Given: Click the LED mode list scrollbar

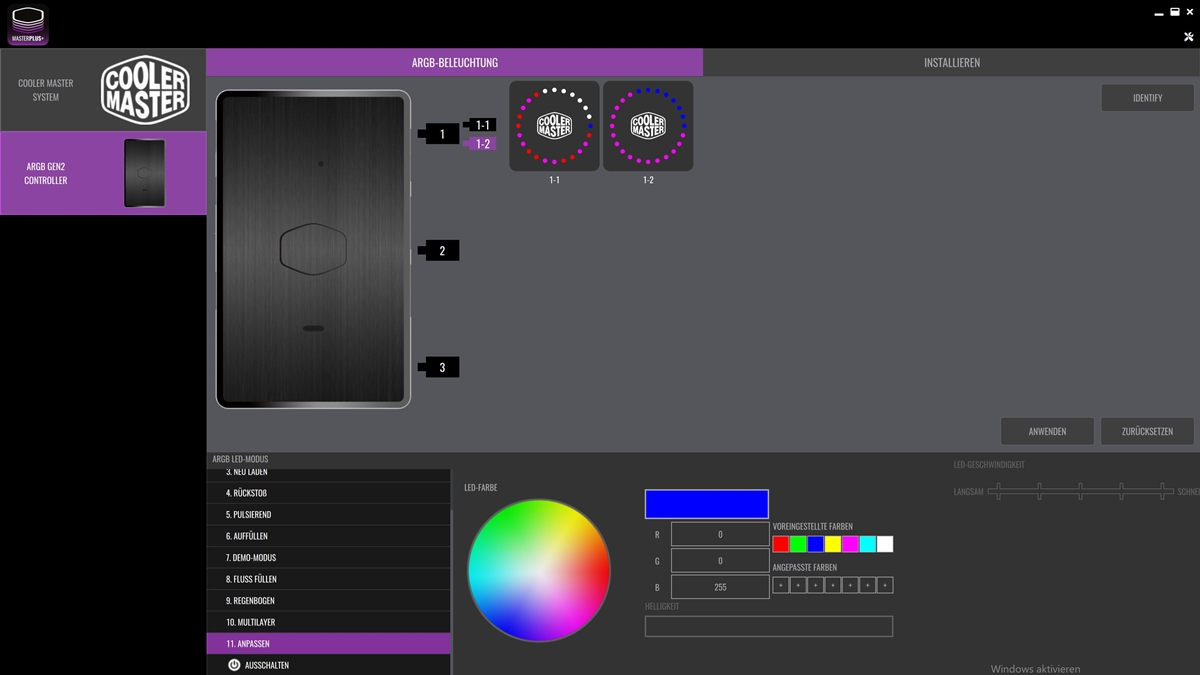Looking at the screenshot, I should coord(452,590).
